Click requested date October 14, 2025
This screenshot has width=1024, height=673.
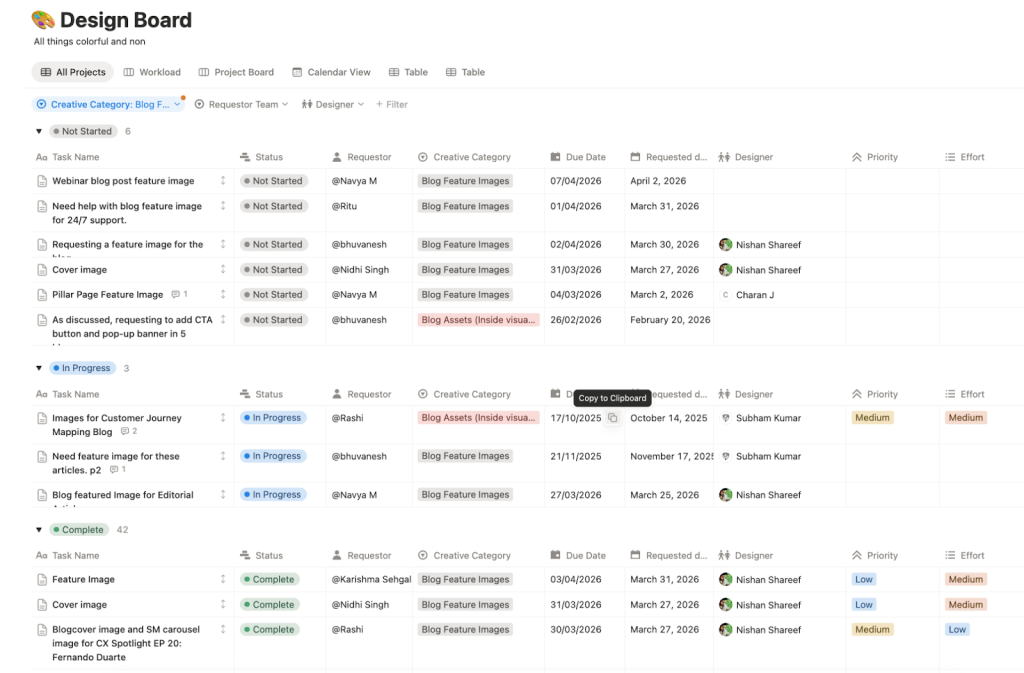669,418
